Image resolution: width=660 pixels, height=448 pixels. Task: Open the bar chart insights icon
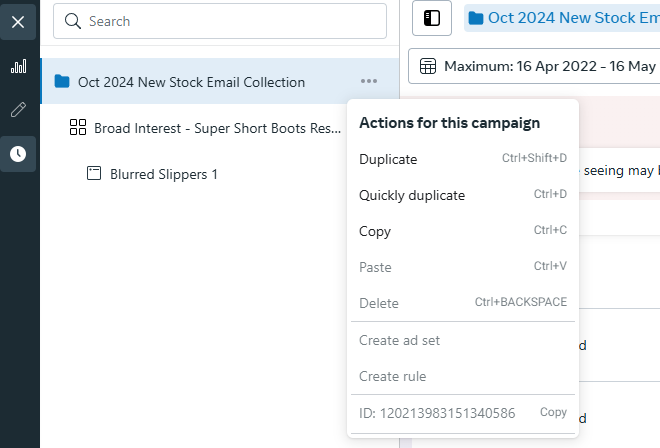(x=18, y=67)
